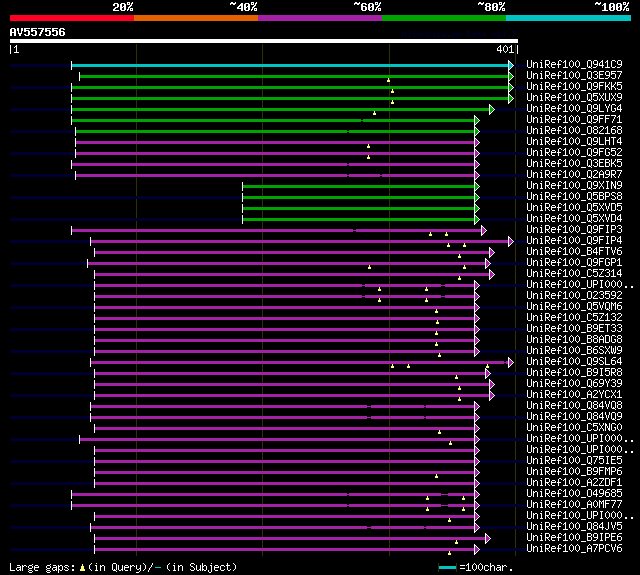This screenshot has width=640, height=575.
Task: Click the UniRef100_B8ADG8 label
Action: tap(574, 340)
